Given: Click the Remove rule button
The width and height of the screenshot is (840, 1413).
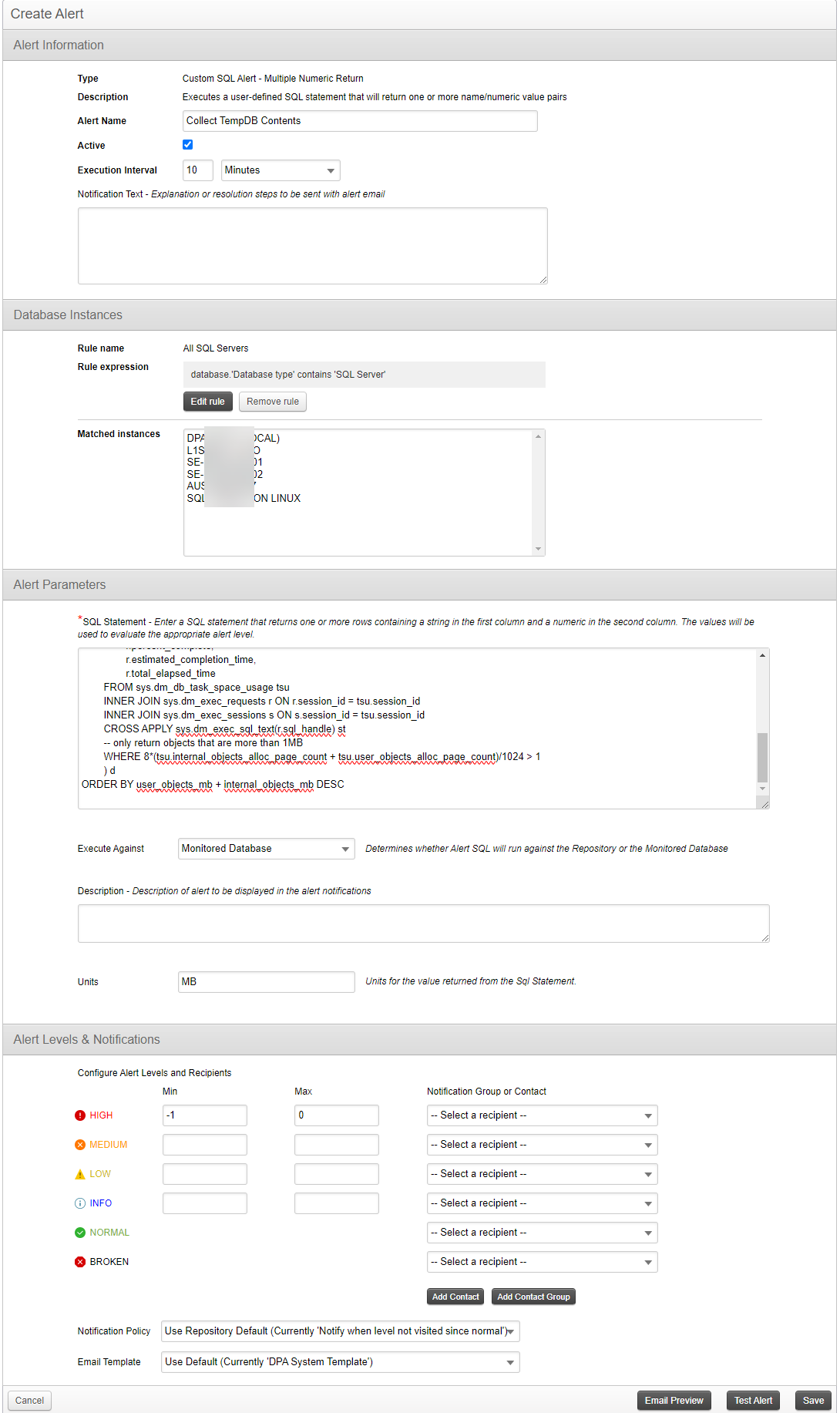Looking at the screenshot, I should (273, 402).
